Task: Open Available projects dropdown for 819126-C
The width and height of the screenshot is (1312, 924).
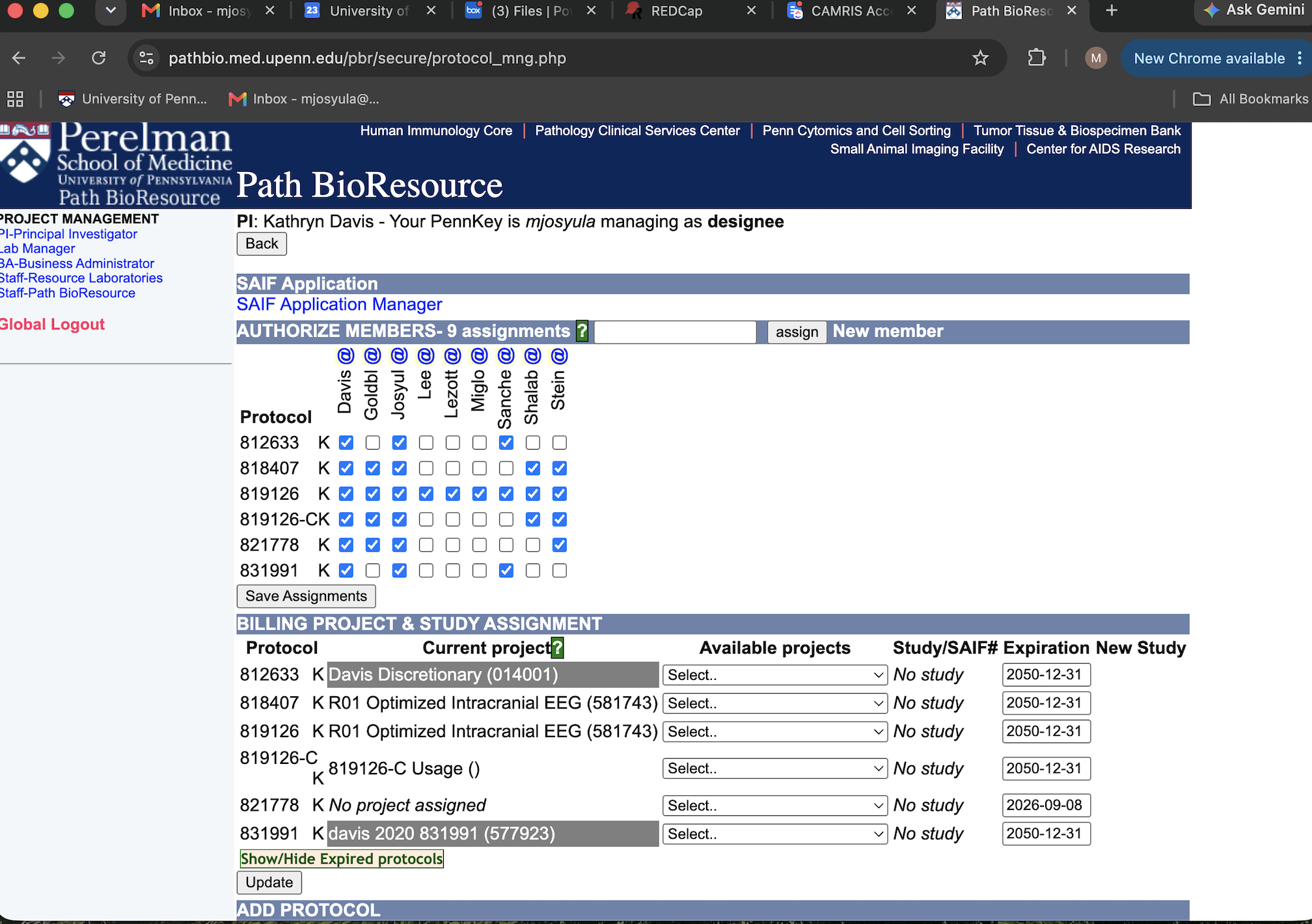Action: 774,768
